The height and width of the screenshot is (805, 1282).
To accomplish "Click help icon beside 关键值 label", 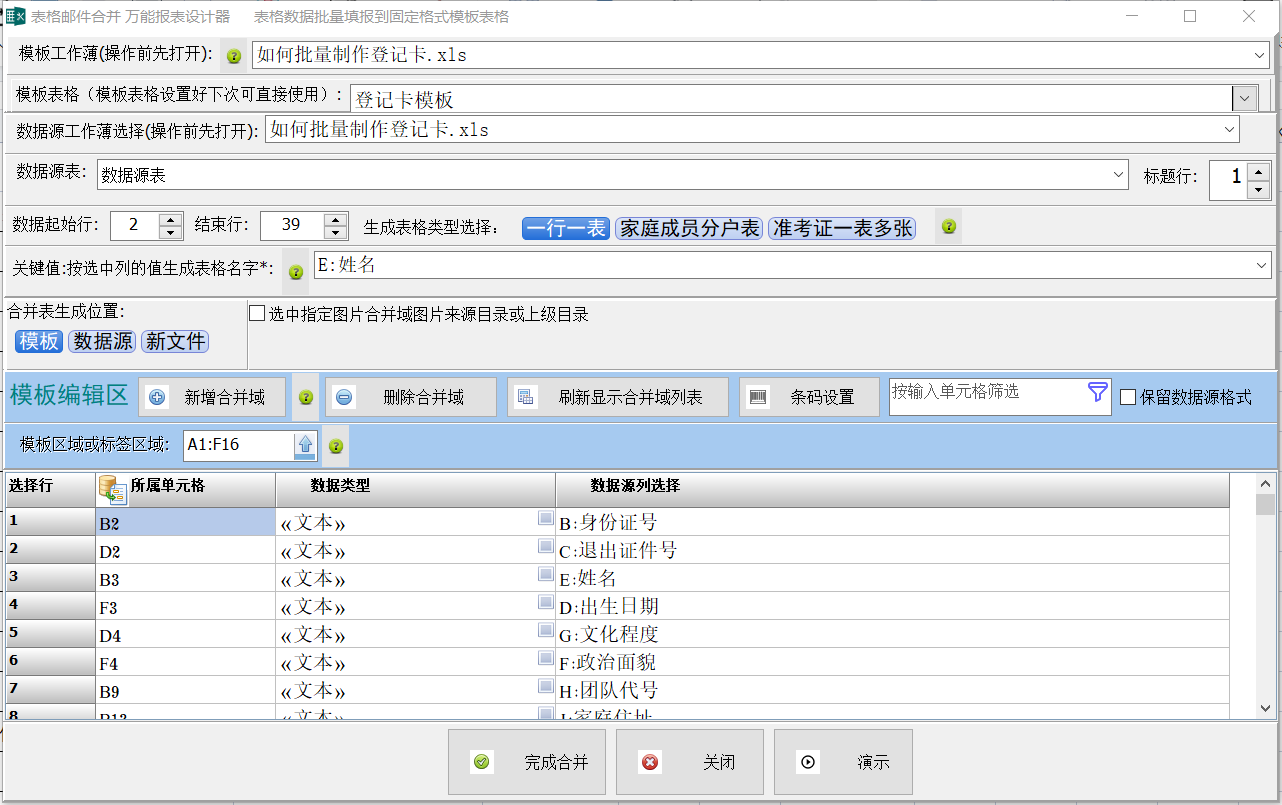I will coord(296,271).
